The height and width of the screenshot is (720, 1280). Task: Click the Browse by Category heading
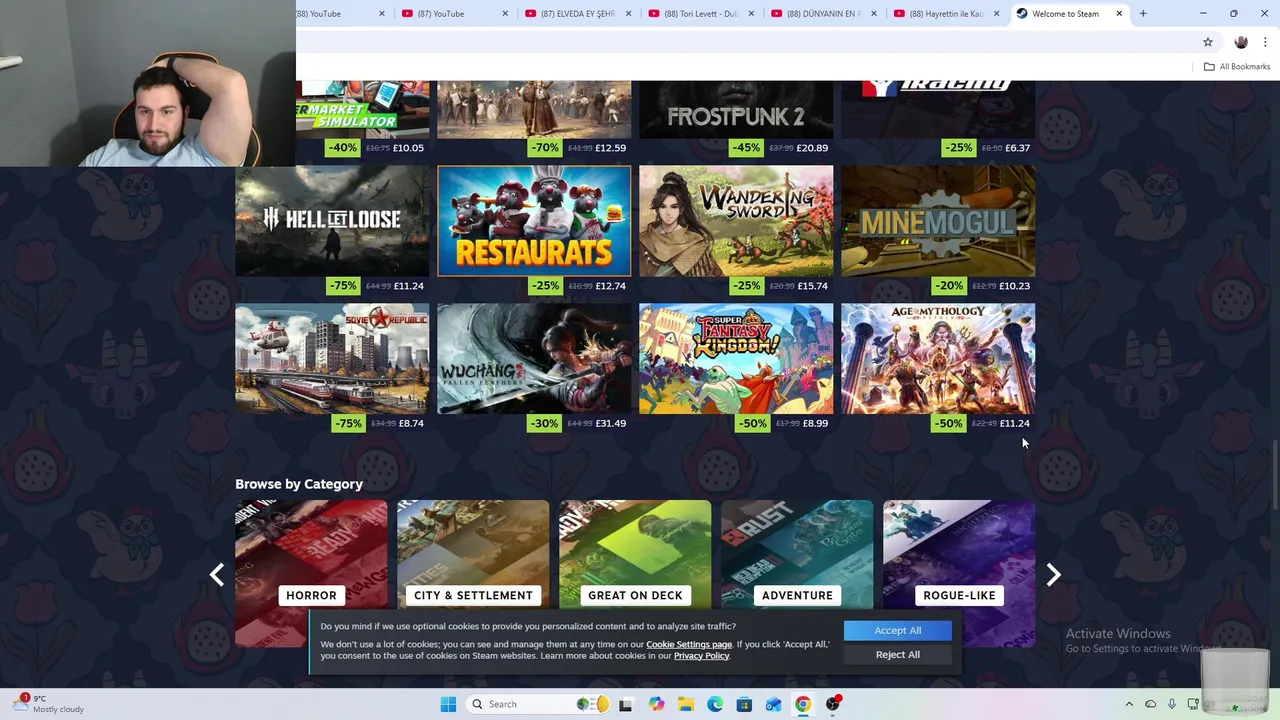tap(299, 484)
